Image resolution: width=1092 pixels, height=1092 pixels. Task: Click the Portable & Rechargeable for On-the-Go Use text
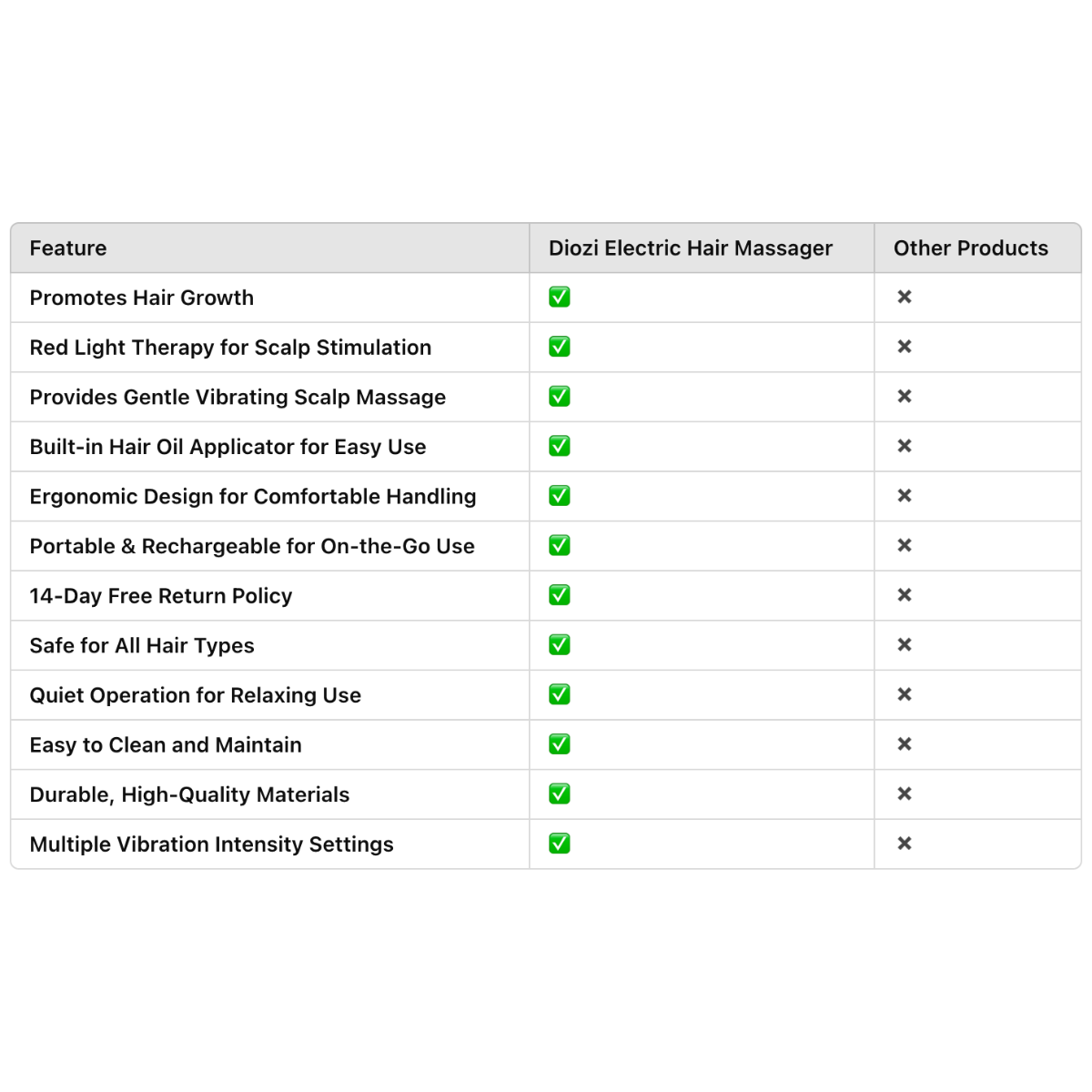pos(252,547)
